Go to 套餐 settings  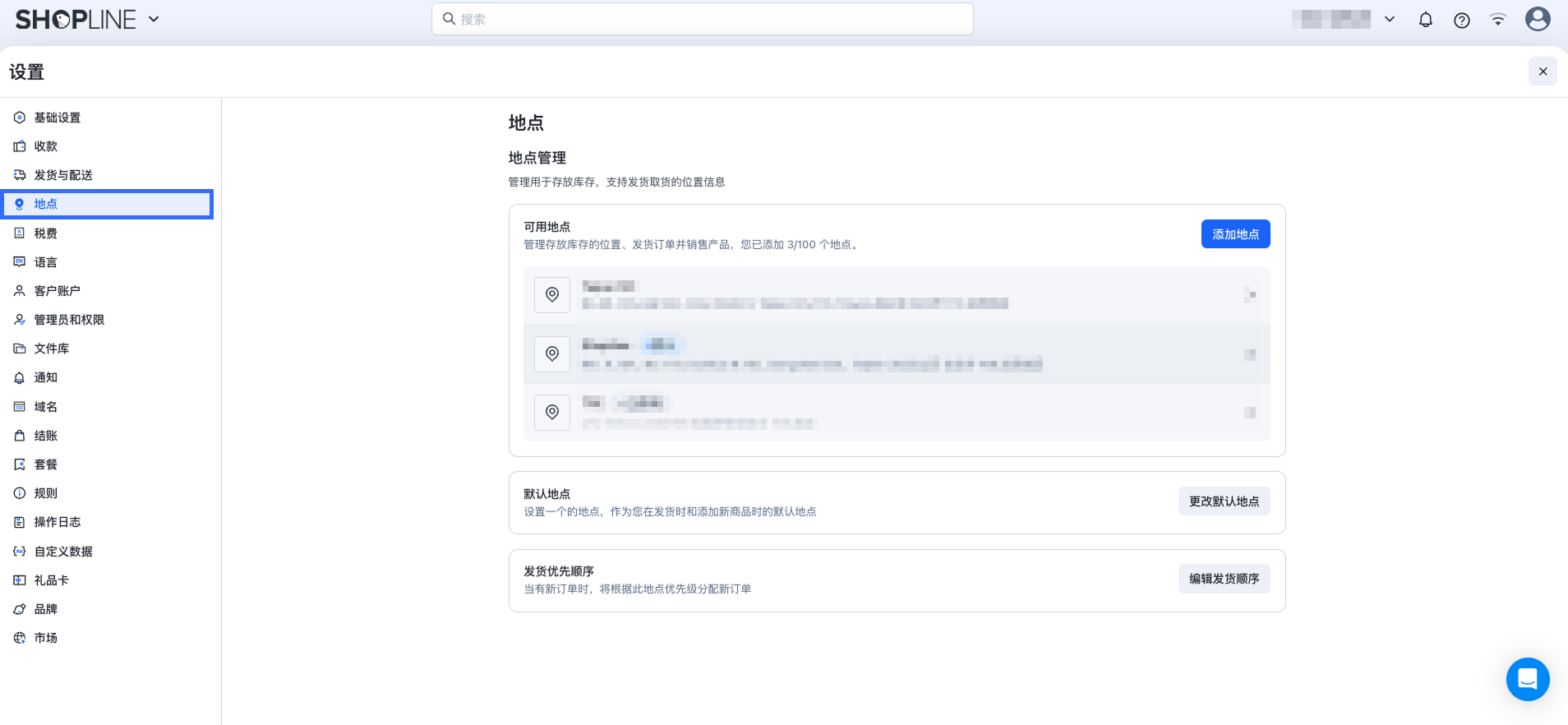[x=108, y=464]
